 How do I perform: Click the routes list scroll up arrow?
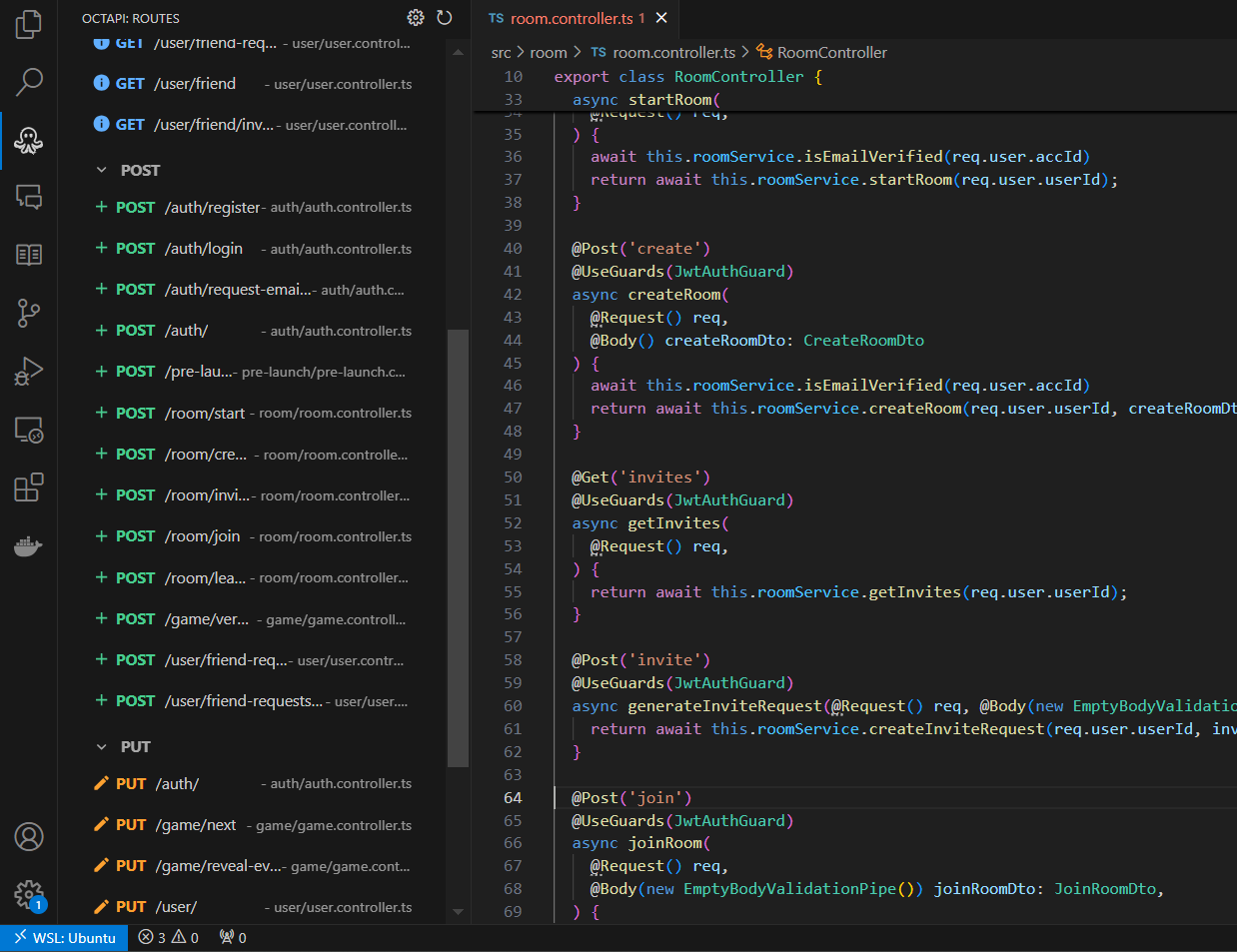(x=458, y=52)
